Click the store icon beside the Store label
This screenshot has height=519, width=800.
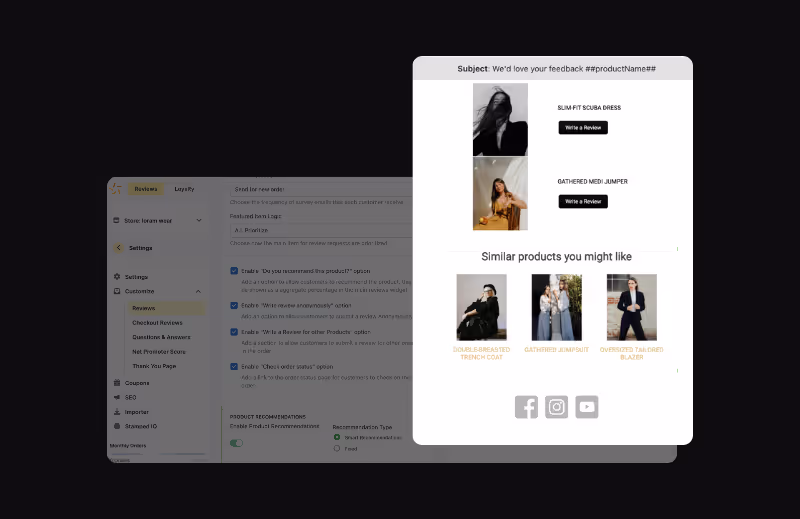tap(116, 220)
